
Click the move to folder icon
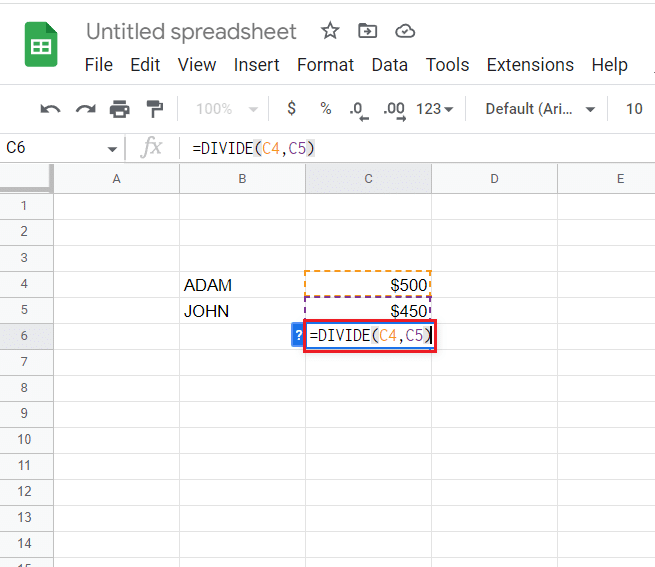point(368,31)
